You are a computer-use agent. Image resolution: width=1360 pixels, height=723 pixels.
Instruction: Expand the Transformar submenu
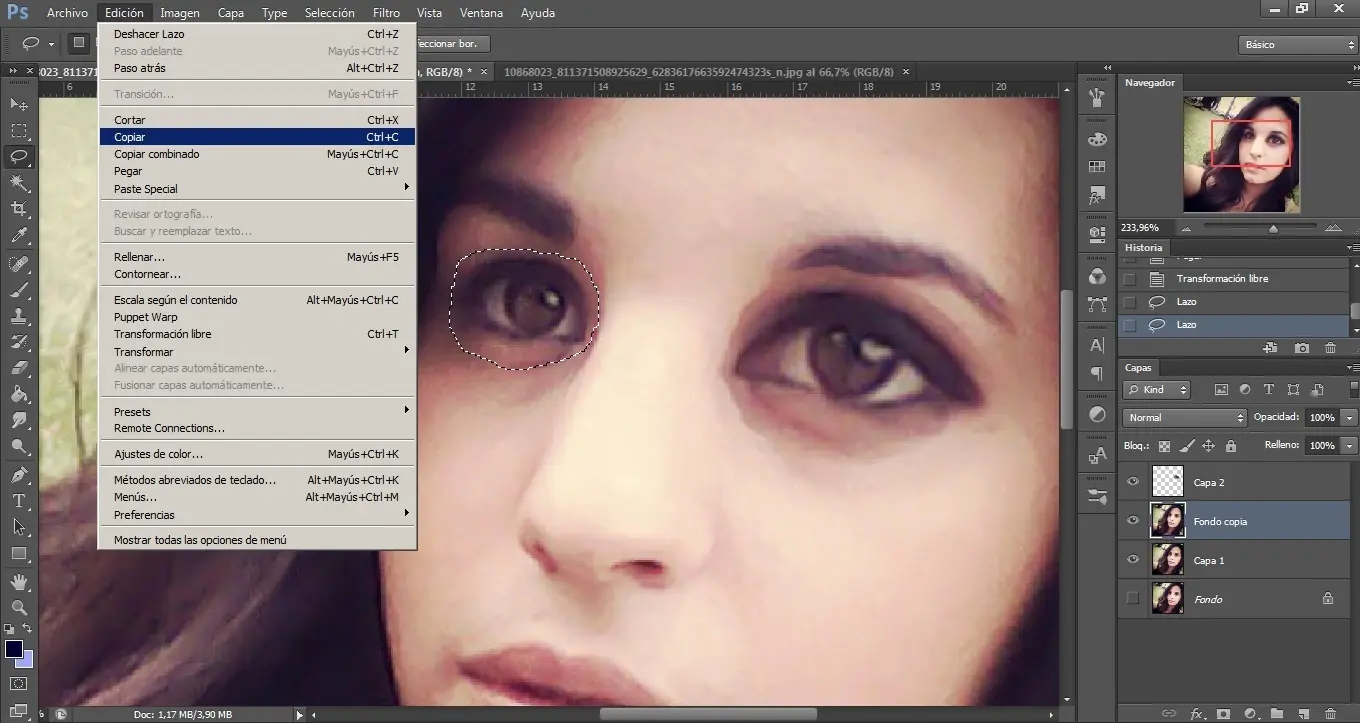(x=257, y=351)
